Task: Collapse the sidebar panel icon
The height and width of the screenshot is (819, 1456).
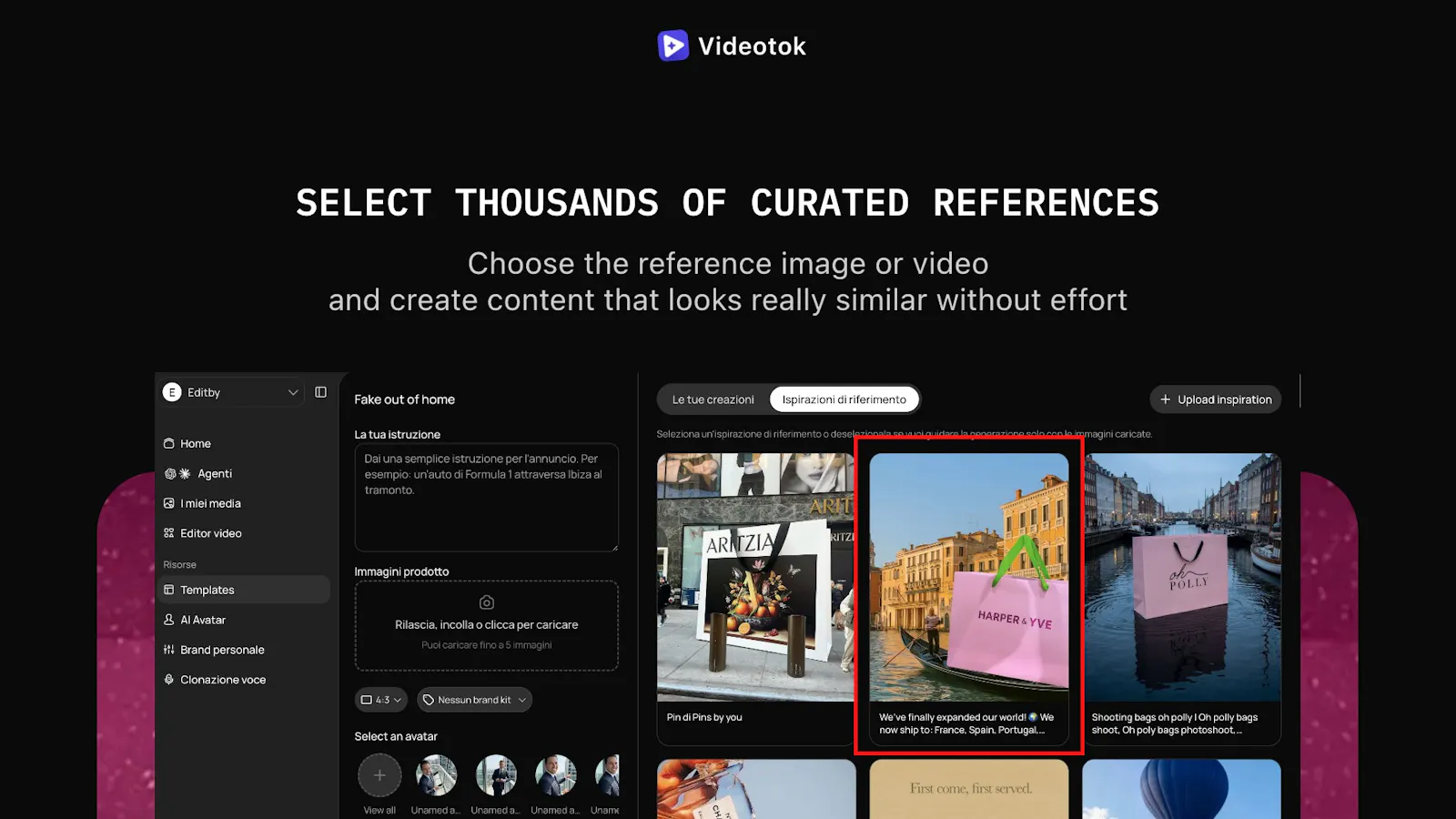Action: coord(320,392)
